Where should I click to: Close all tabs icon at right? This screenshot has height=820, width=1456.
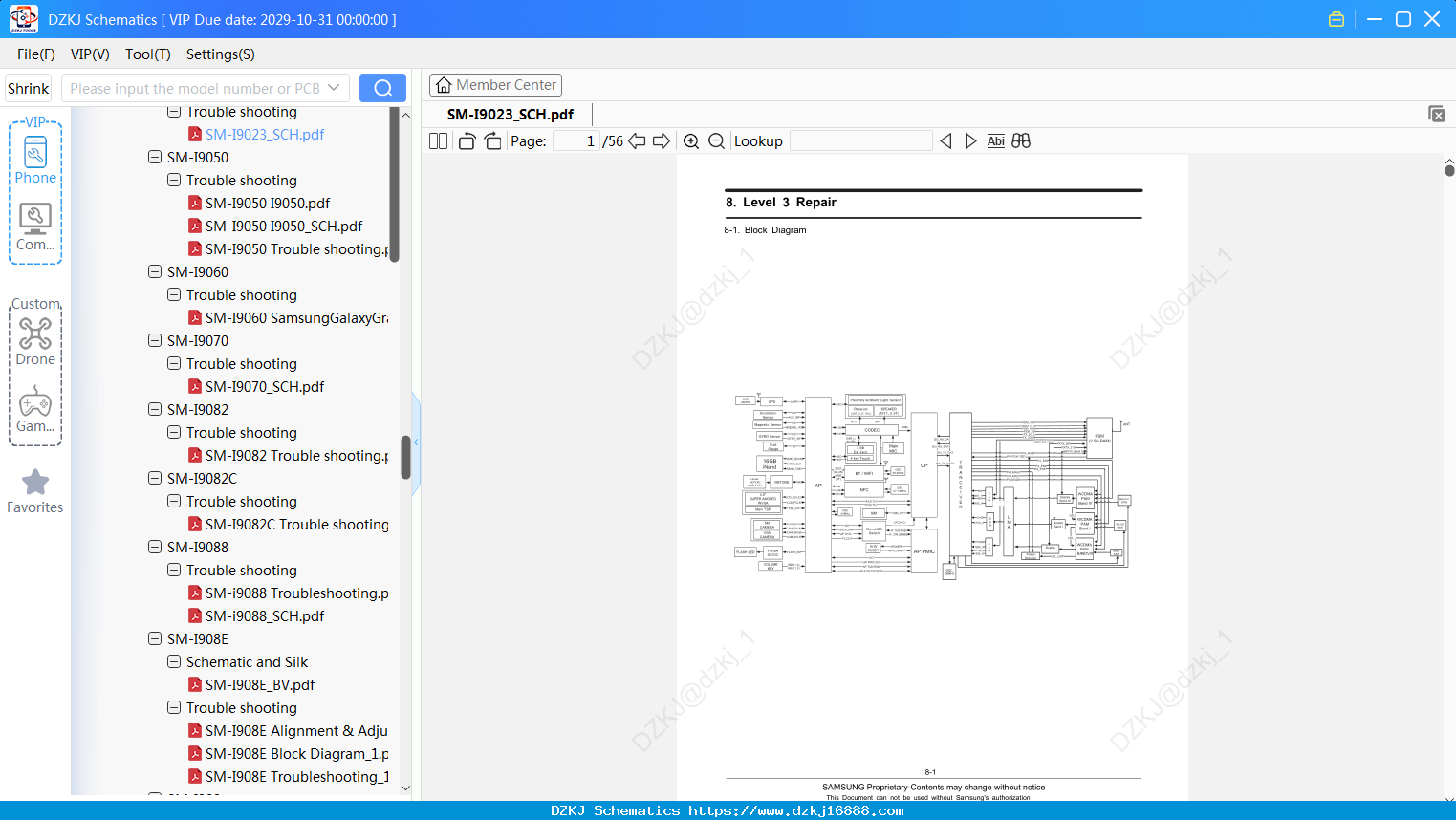tap(1437, 114)
